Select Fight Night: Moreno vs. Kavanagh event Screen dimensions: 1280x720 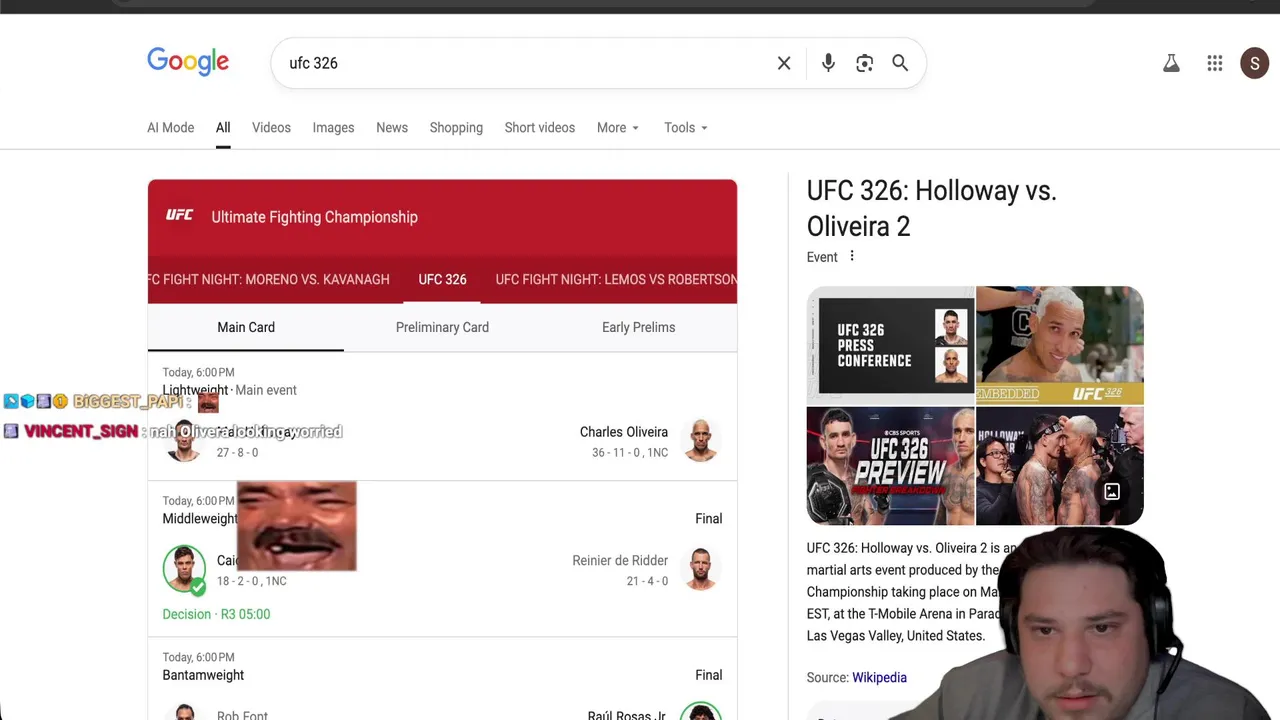click(268, 279)
